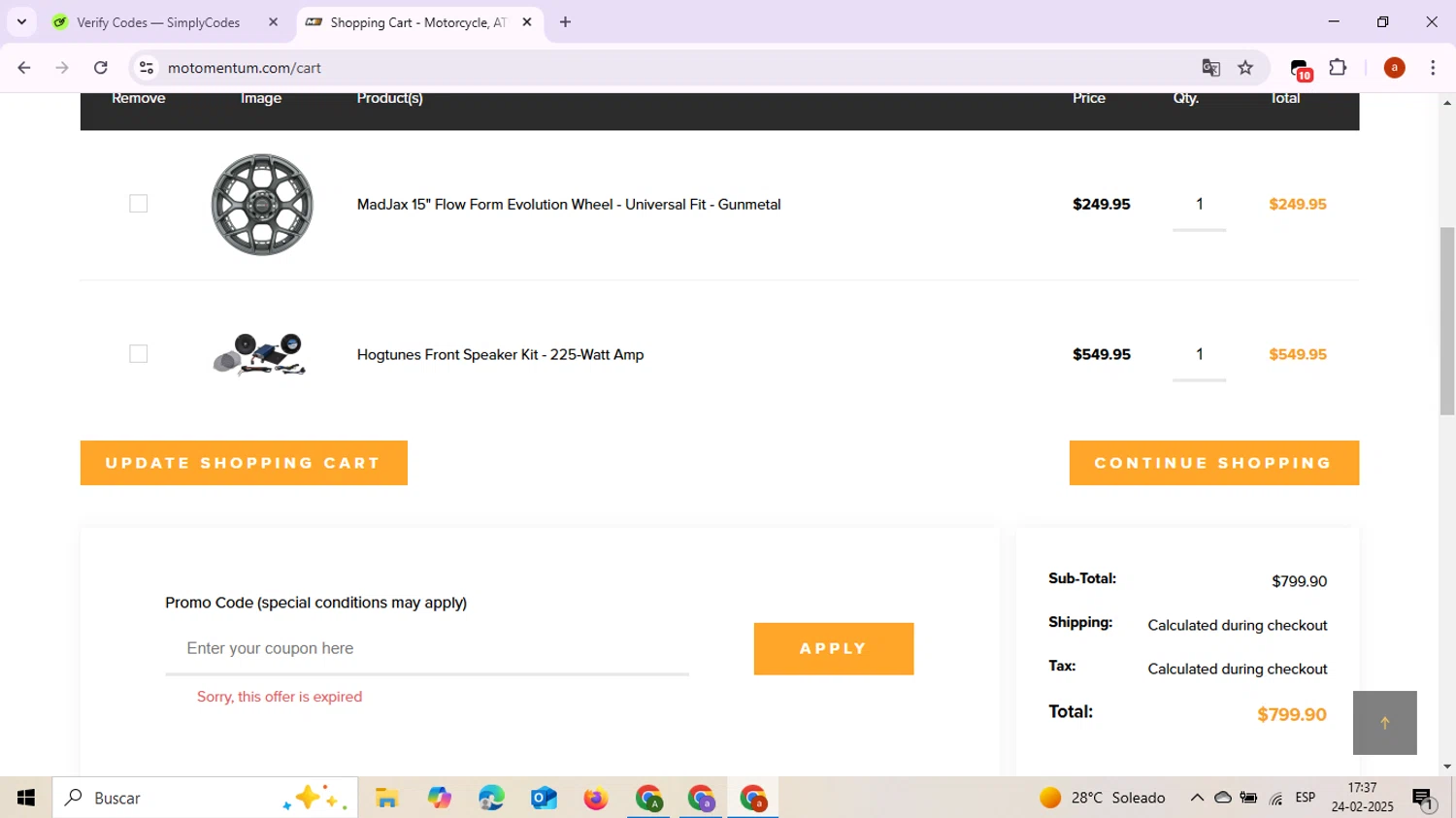1456x818 pixels.
Task: Switch to the Verify Codes — SimplyCodes tab
Action: pyautogui.click(x=157, y=22)
